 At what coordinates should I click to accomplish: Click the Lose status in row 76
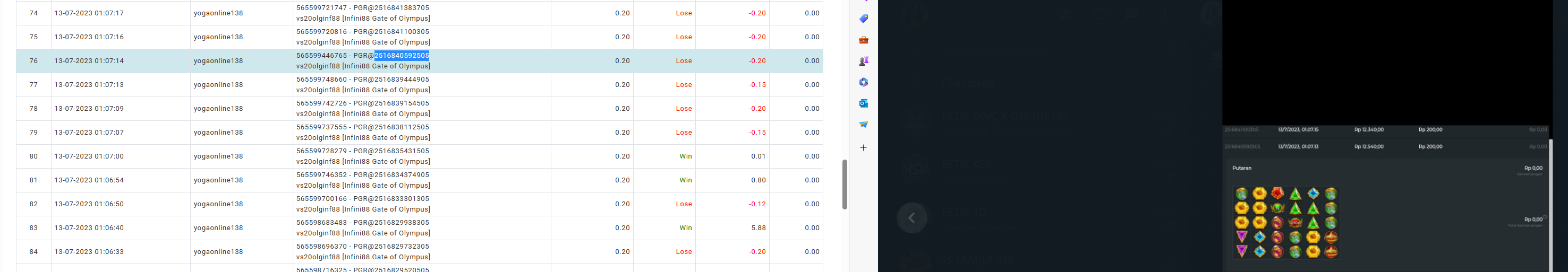pyautogui.click(x=684, y=61)
